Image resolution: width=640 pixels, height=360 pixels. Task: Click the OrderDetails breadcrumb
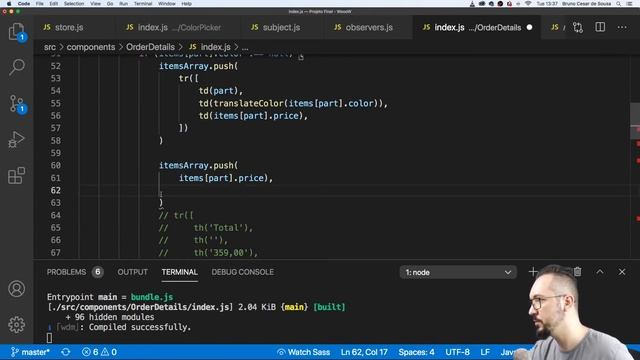150,47
